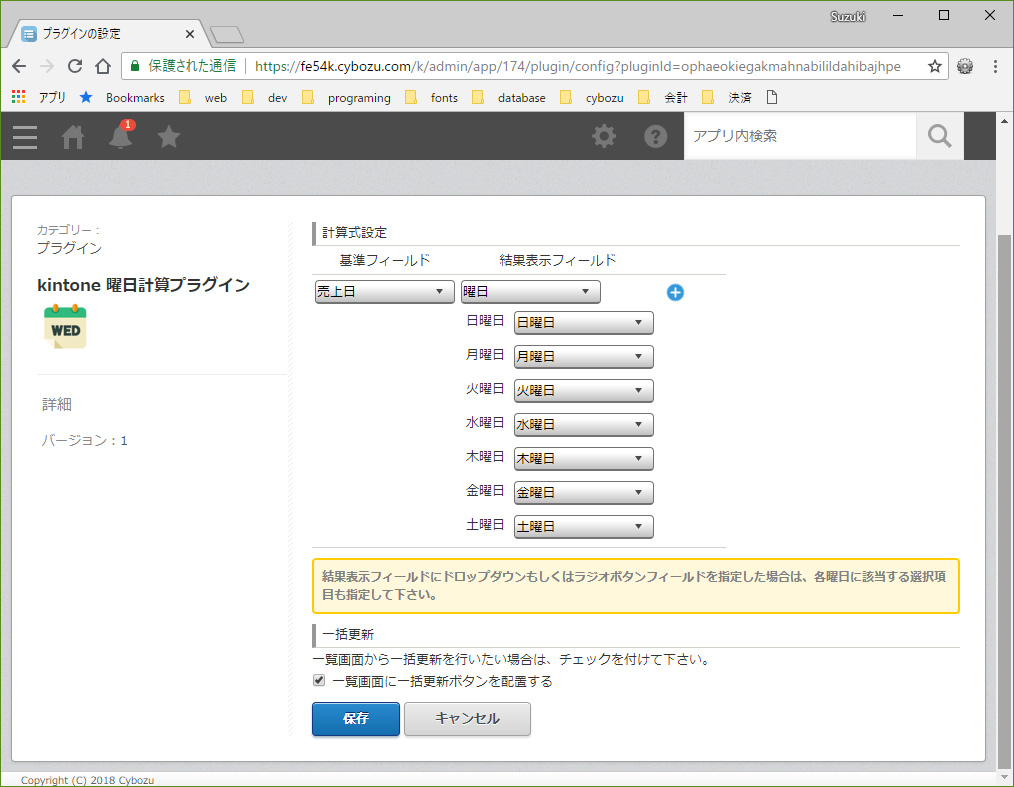Open the cybozu bookmarks folder
The height and width of the screenshot is (787, 1014).
pos(592,97)
